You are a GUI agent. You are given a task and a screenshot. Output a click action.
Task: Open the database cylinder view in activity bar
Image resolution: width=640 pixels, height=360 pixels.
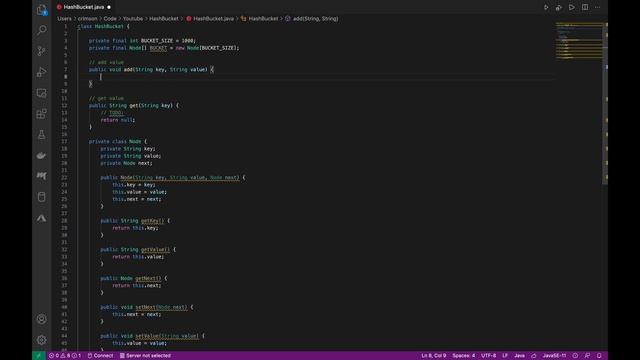click(42, 197)
